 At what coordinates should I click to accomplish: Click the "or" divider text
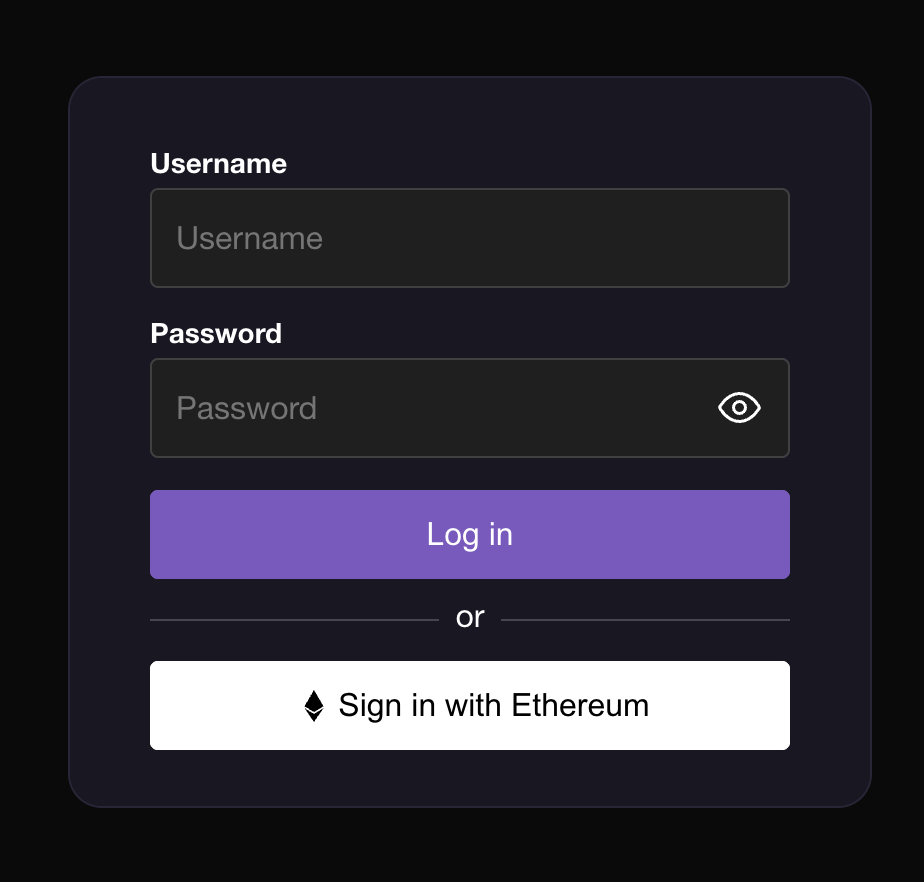tap(470, 618)
